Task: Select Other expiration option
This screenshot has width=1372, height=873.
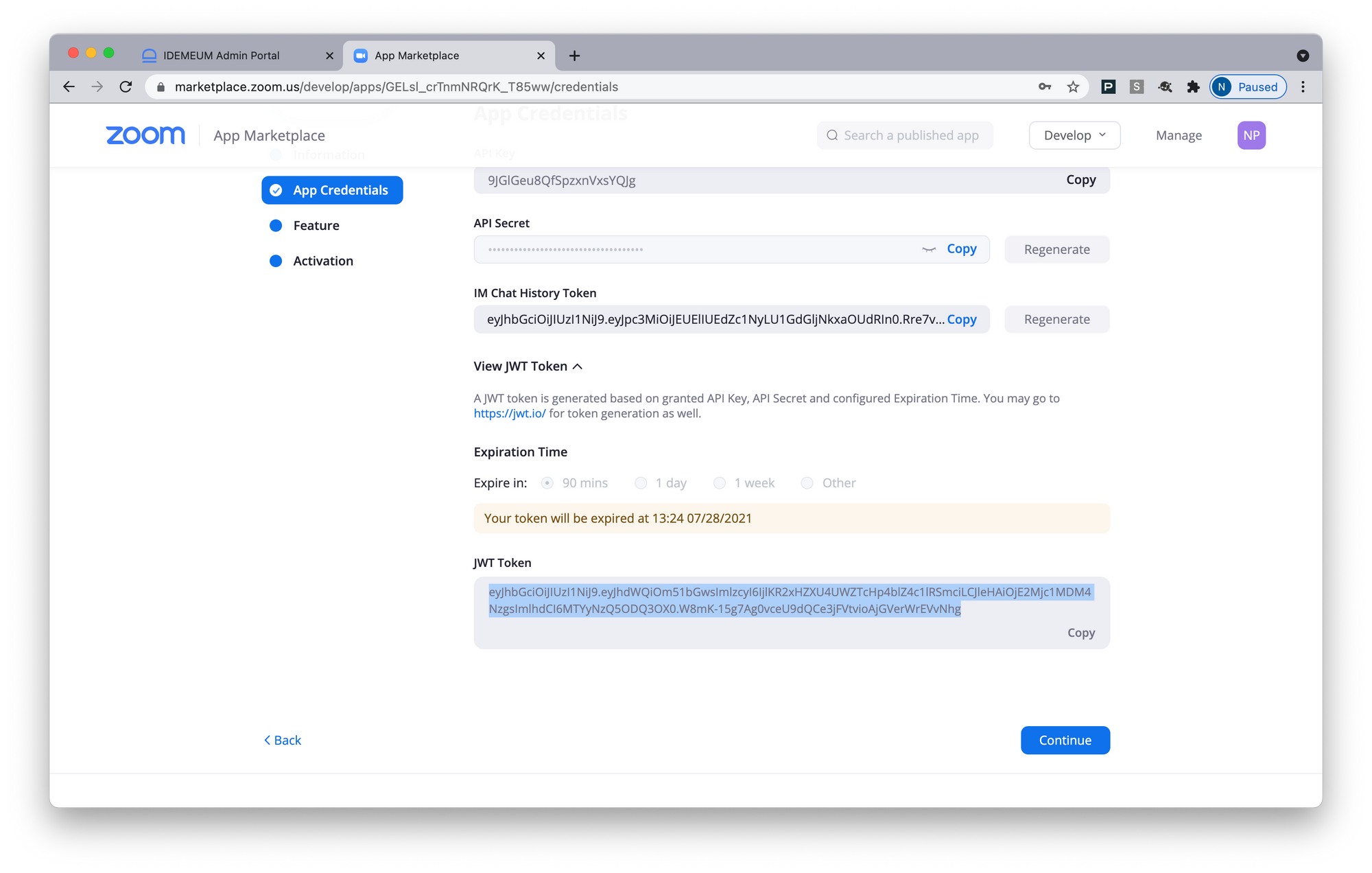Action: 807,483
